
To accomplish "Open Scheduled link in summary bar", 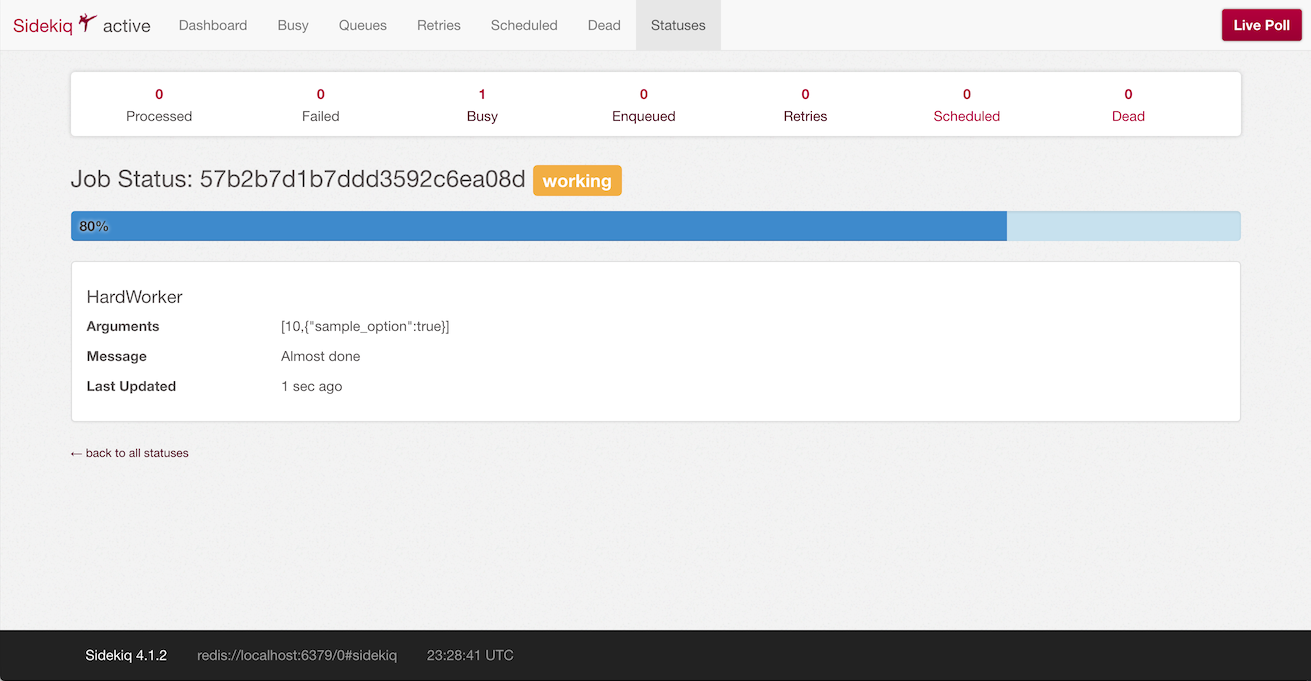I will [967, 105].
